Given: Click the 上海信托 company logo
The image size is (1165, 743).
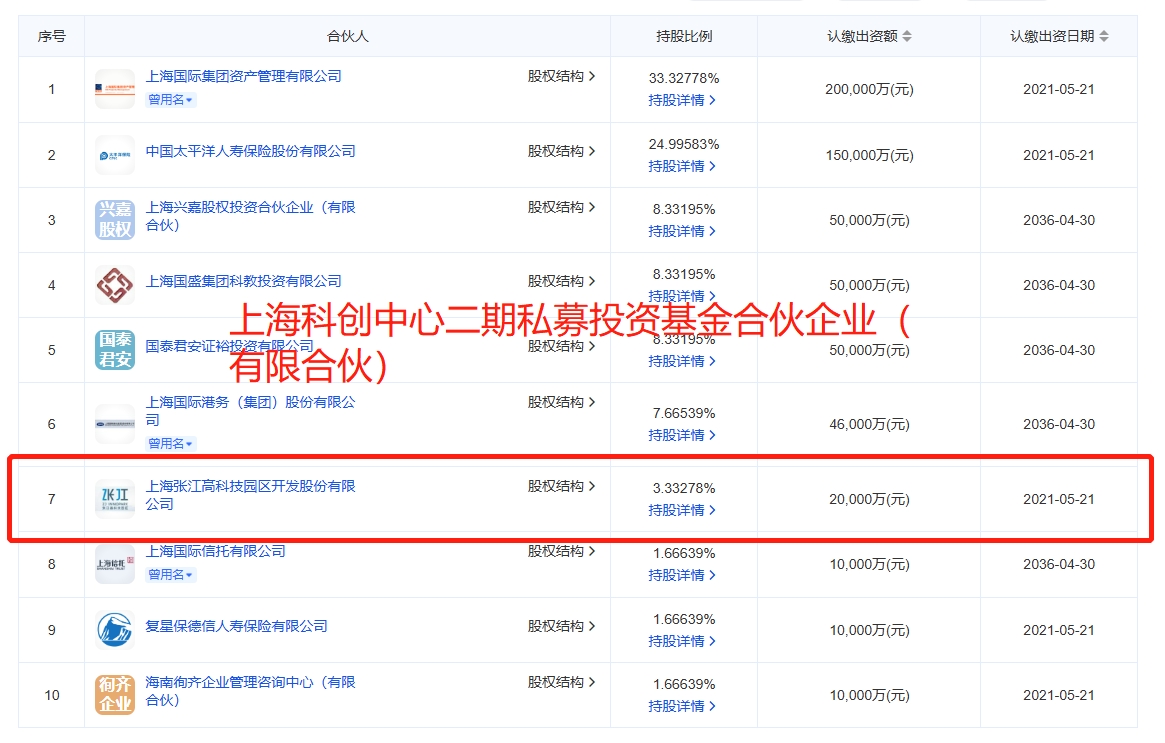Looking at the screenshot, I should (115, 564).
